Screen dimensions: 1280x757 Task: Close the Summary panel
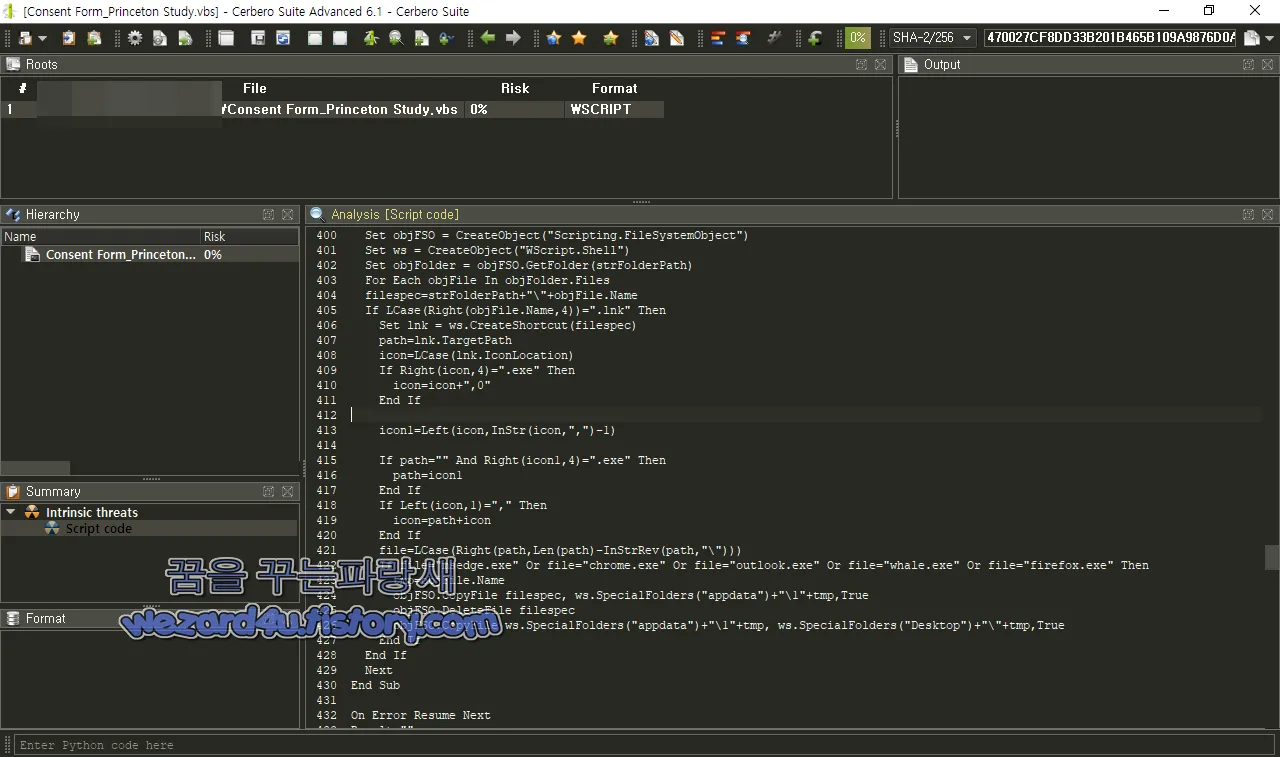click(287, 491)
